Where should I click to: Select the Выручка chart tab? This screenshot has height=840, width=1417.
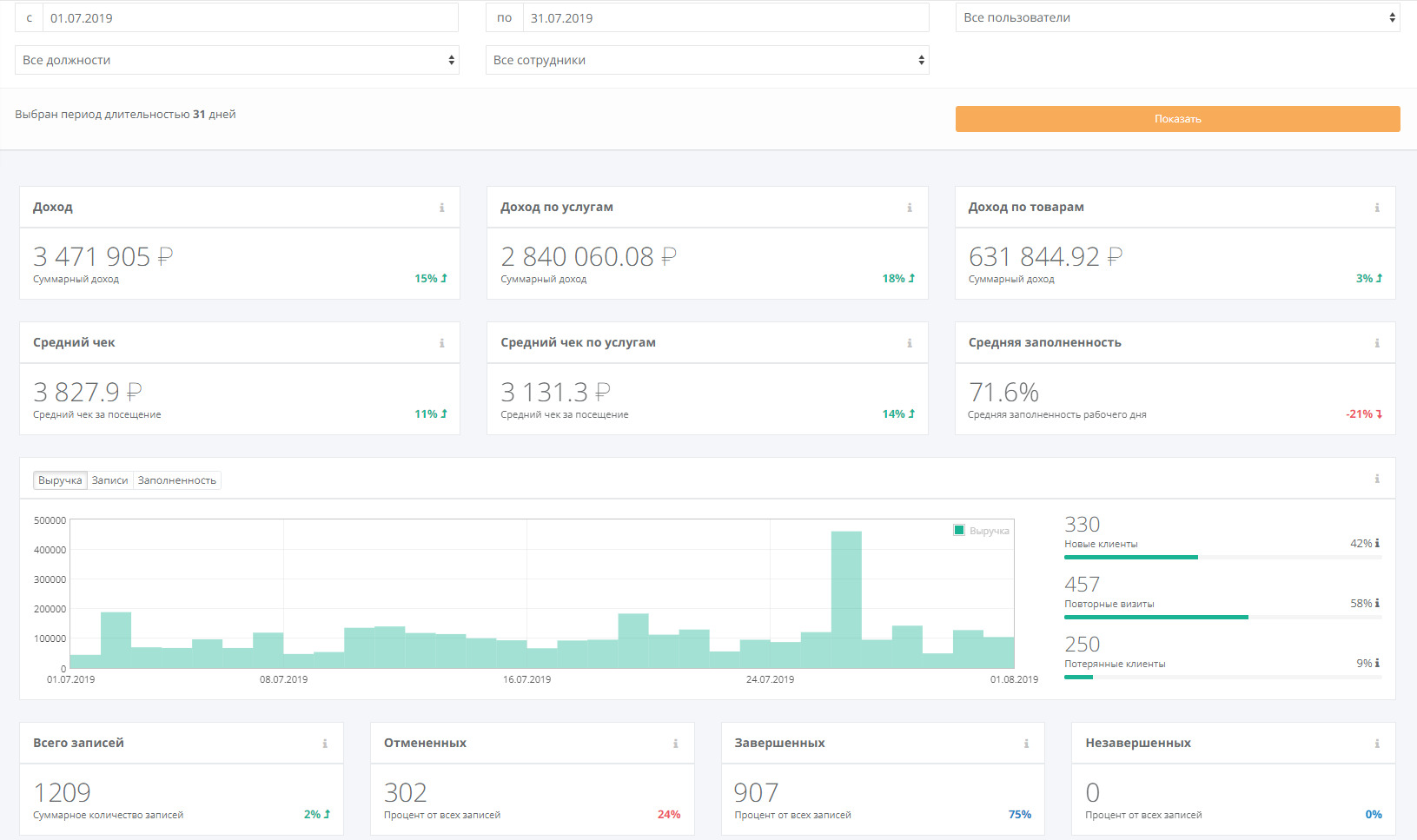pos(60,480)
